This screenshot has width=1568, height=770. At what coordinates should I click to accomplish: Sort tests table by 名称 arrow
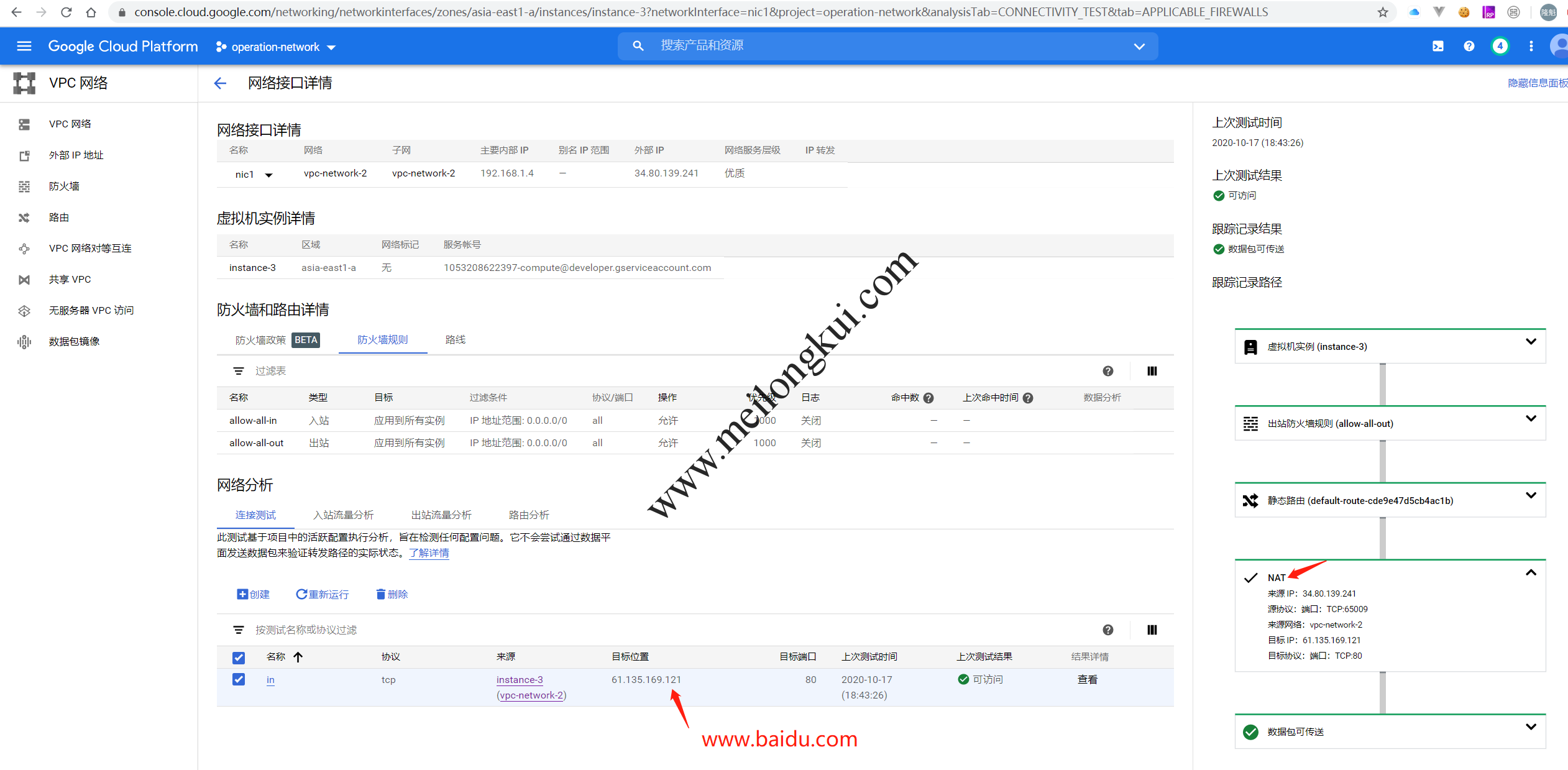[x=298, y=657]
